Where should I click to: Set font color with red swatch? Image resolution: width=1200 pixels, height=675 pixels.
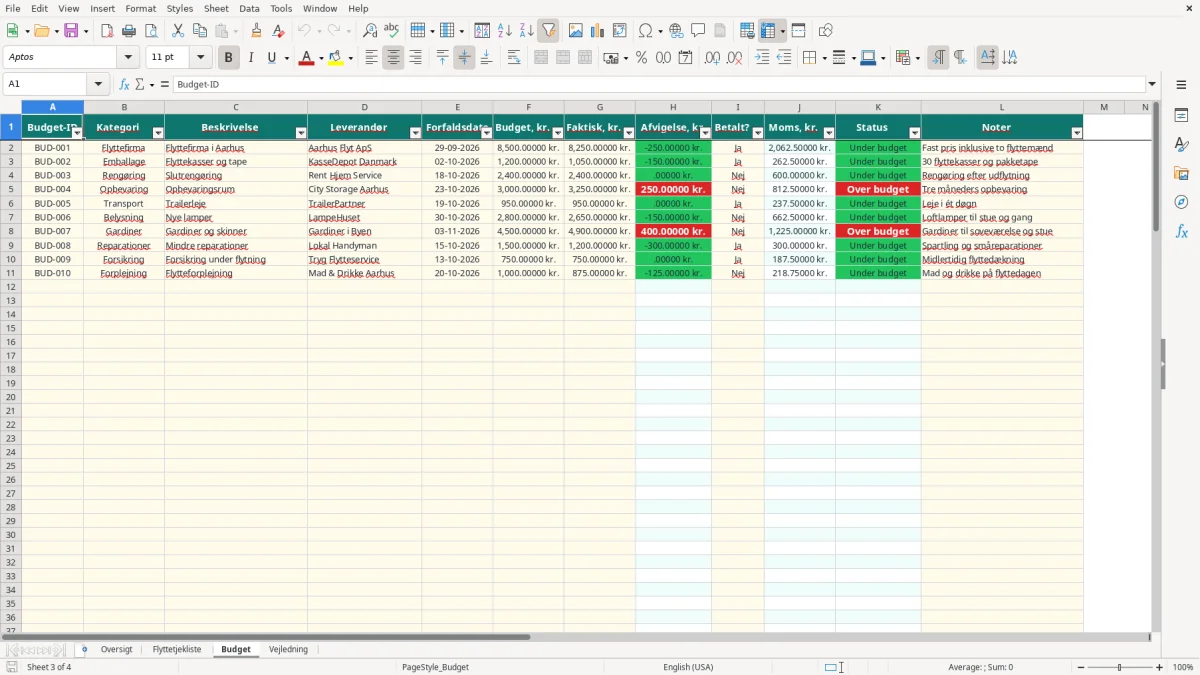(306, 58)
